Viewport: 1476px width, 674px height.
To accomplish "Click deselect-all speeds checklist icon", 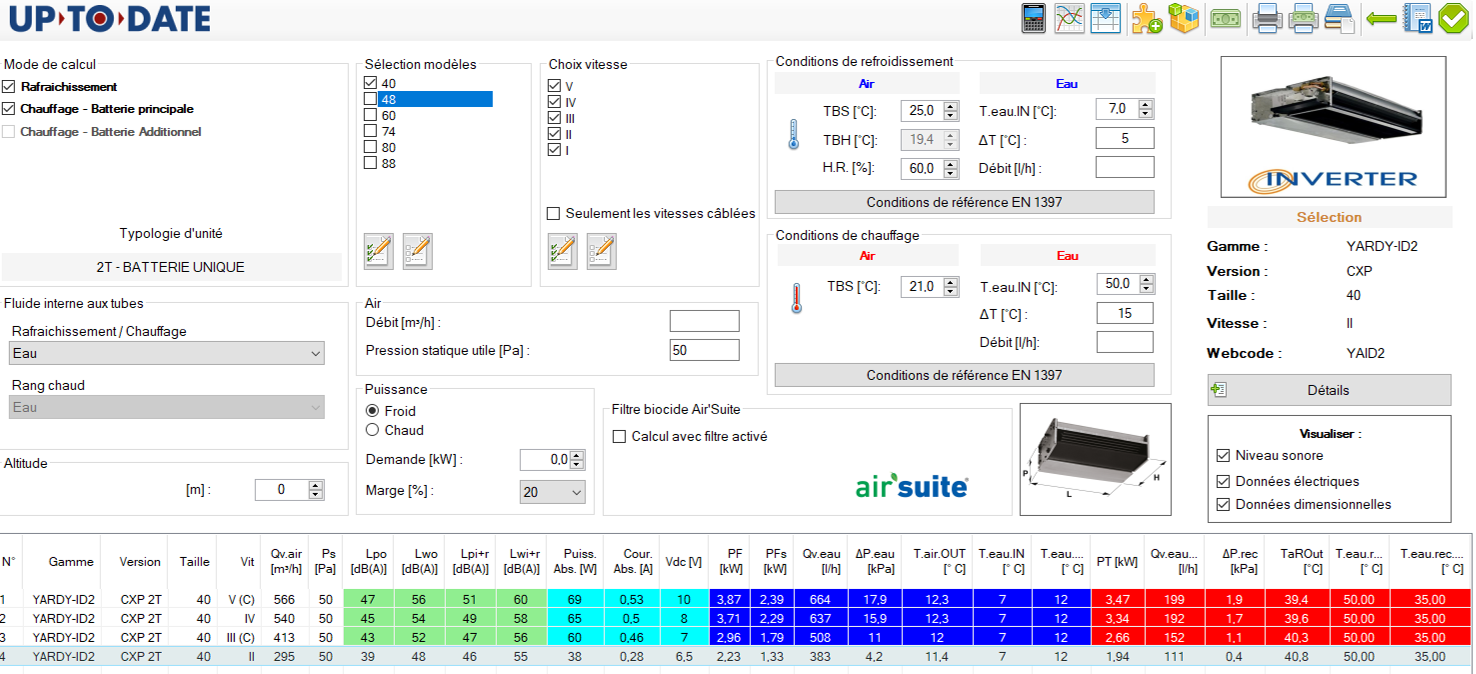I will pyautogui.click(x=601, y=250).
